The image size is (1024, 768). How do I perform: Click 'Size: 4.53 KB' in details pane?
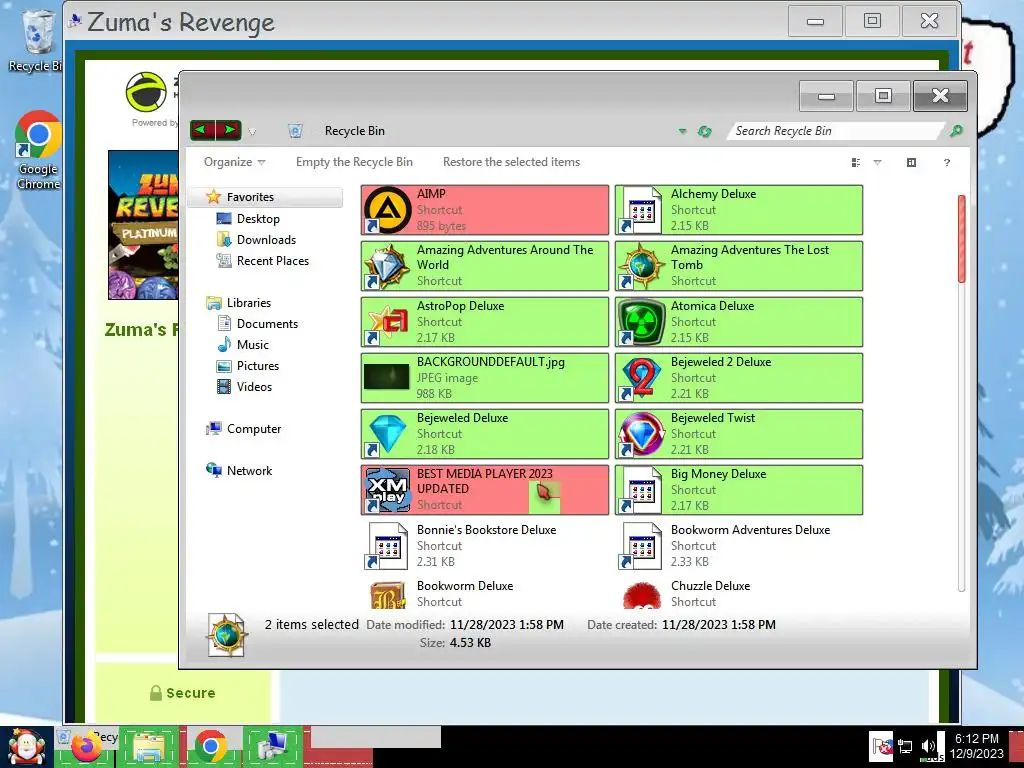pyautogui.click(x=455, y=643)
